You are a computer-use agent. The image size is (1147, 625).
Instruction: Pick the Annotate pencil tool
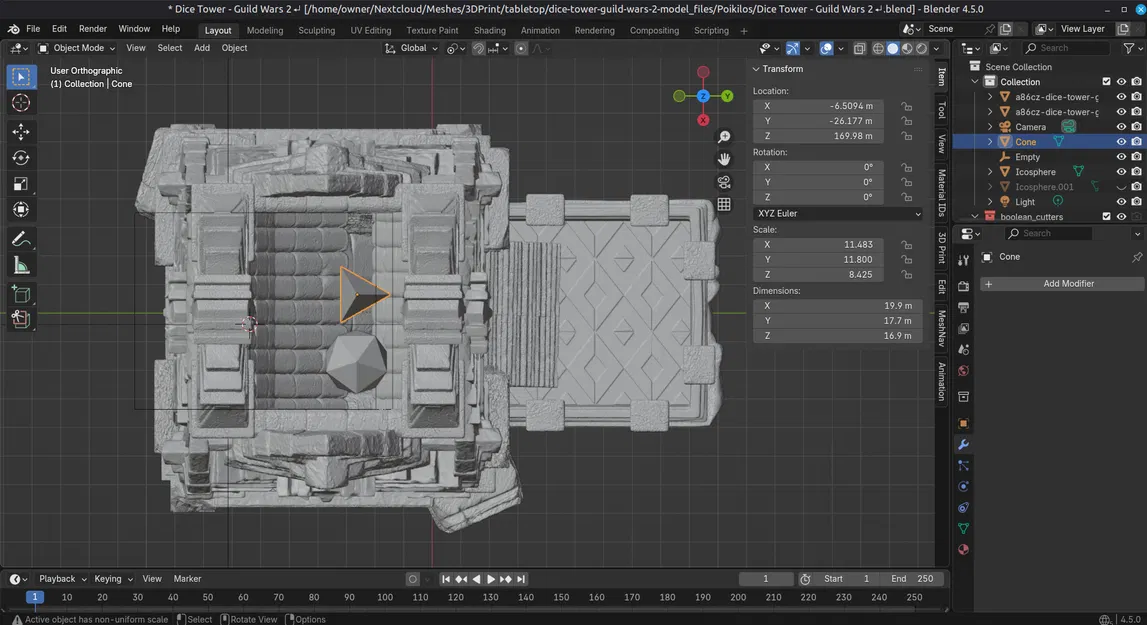[x=20, y=239]
